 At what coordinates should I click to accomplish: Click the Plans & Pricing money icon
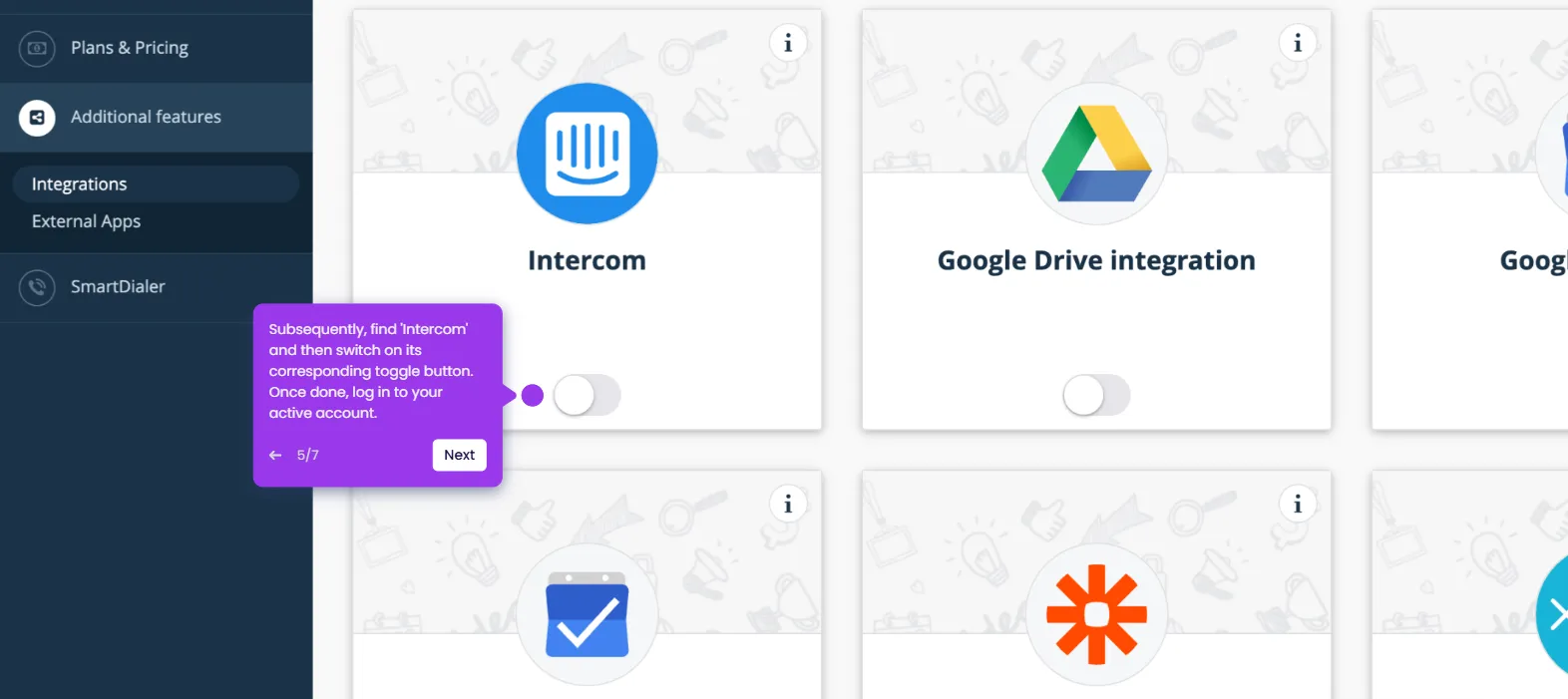tap(37, 48)
